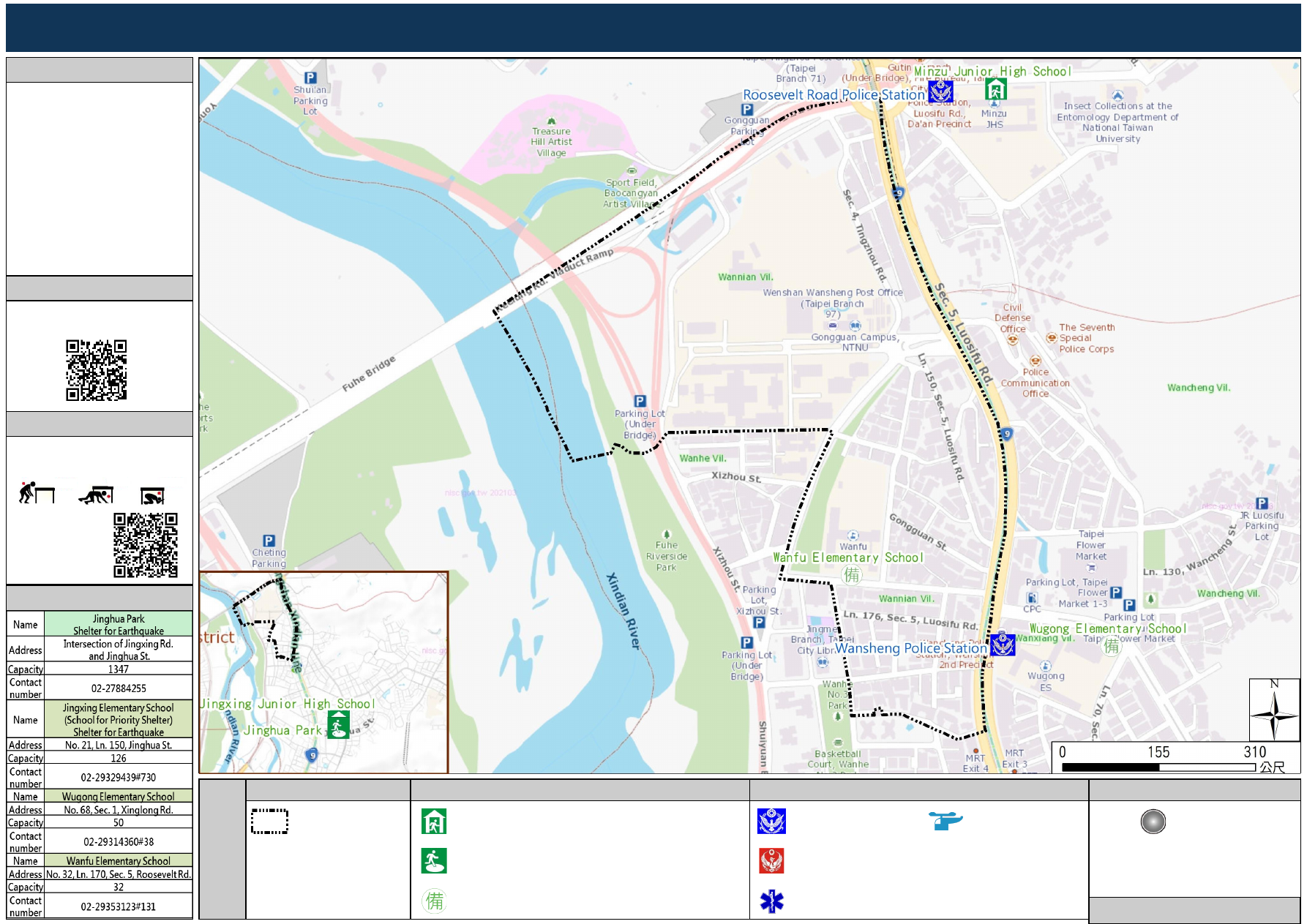The image size is (1307, 924).
Task: Click the contact number '02-27884255'
Action: click(x=119, y=688)
